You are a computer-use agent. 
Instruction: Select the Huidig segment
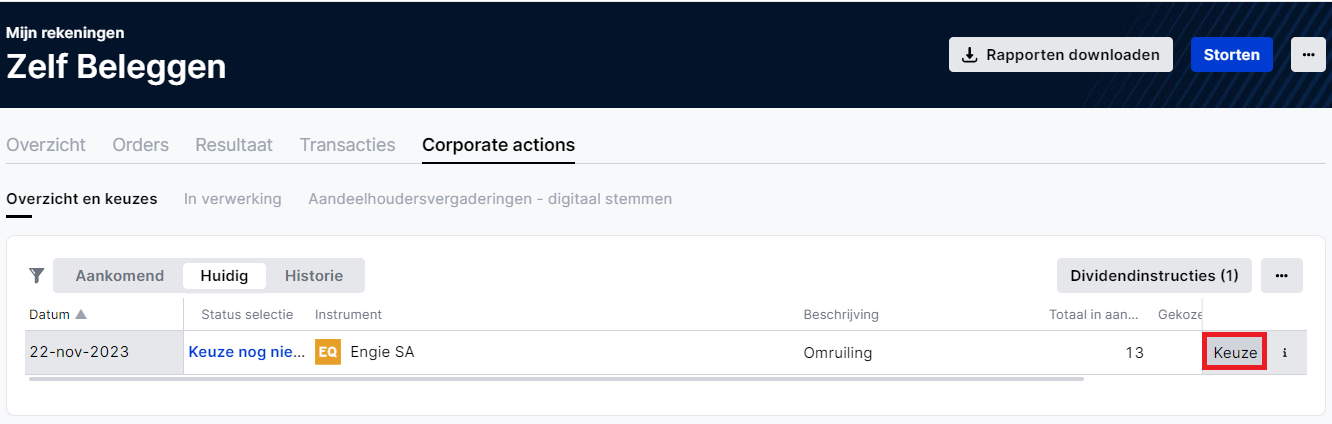(x=224, y=275)
